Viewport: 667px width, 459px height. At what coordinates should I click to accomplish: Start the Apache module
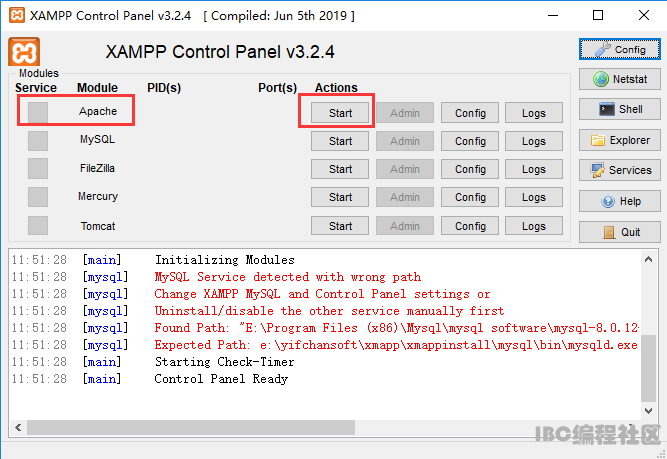pos(340,113)
